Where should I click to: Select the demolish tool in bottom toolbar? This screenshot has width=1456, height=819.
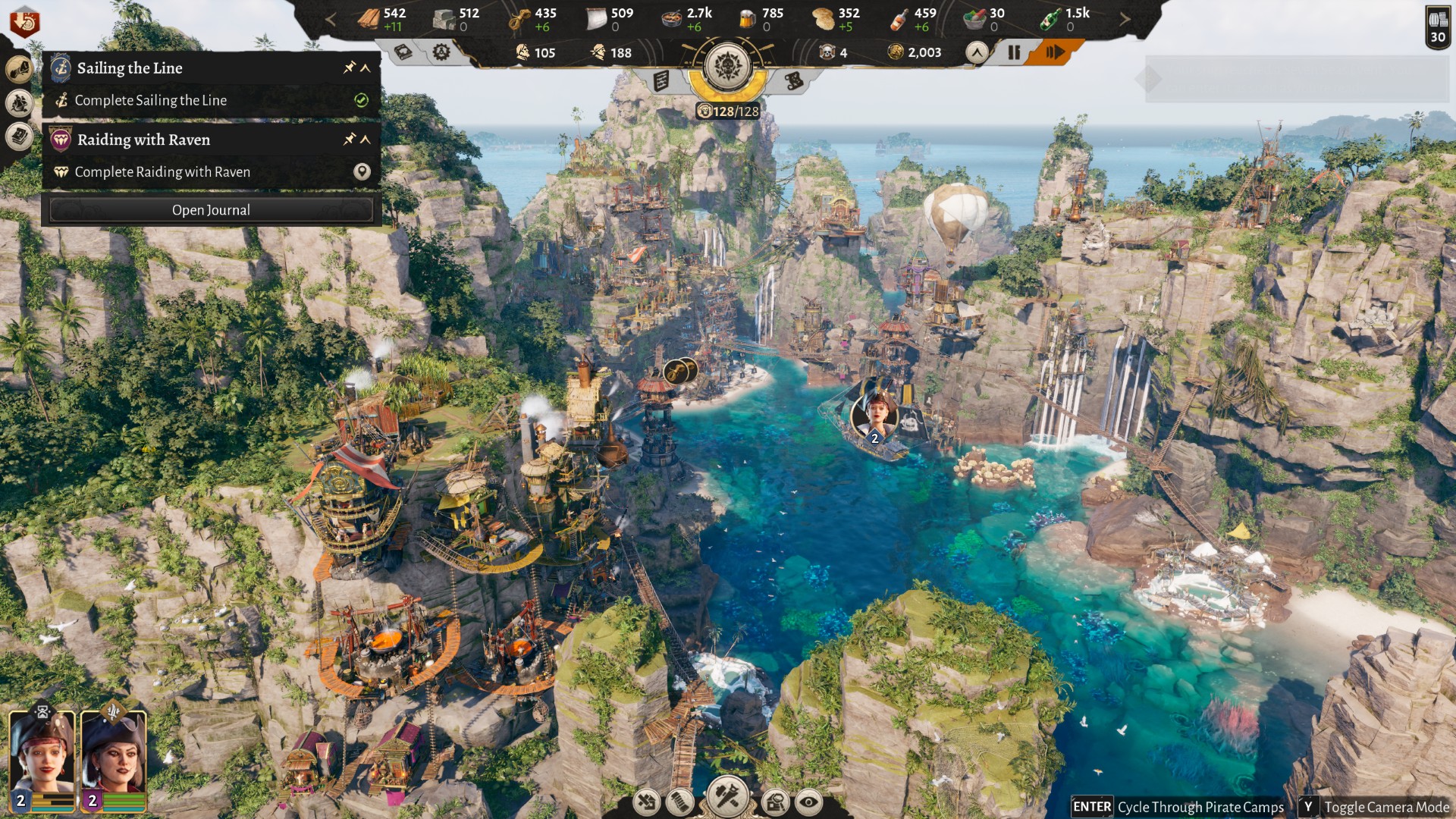coord(647,802)
